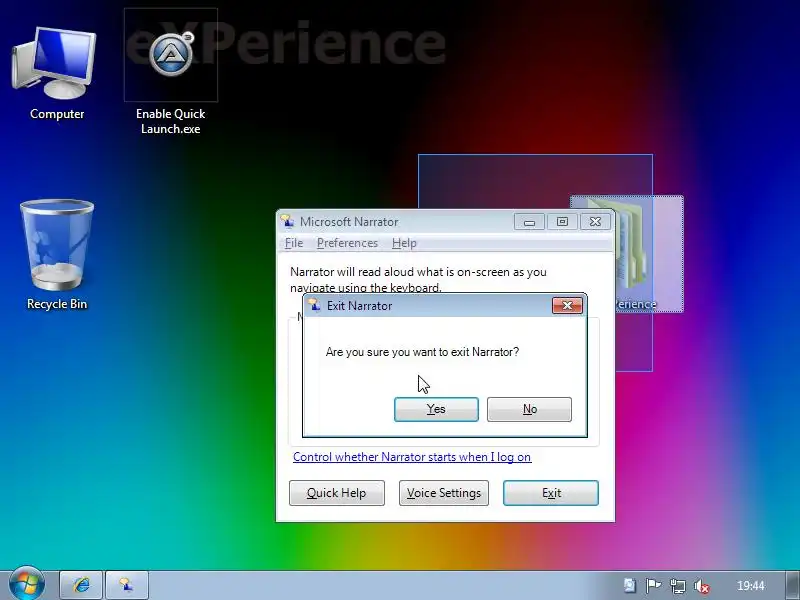Click the document tray icon beside the flag
This screenshot has width=800, height=600.
[630, 586]
